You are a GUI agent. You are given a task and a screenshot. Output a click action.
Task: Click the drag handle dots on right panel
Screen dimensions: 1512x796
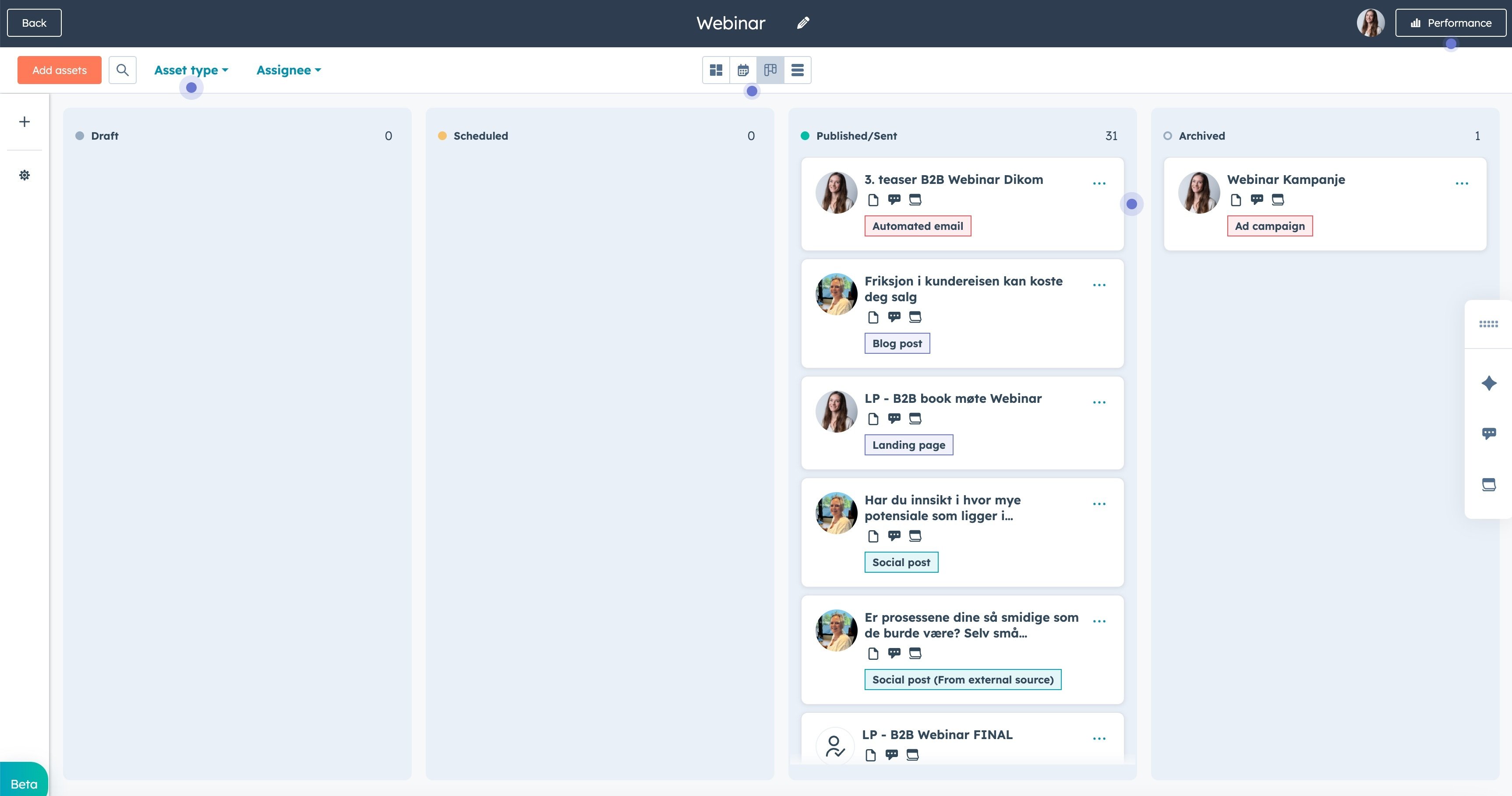1488,324
